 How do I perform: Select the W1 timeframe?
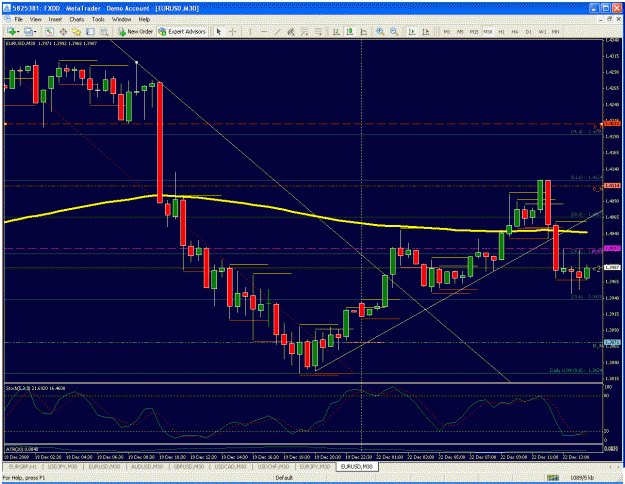pos(542,31)
